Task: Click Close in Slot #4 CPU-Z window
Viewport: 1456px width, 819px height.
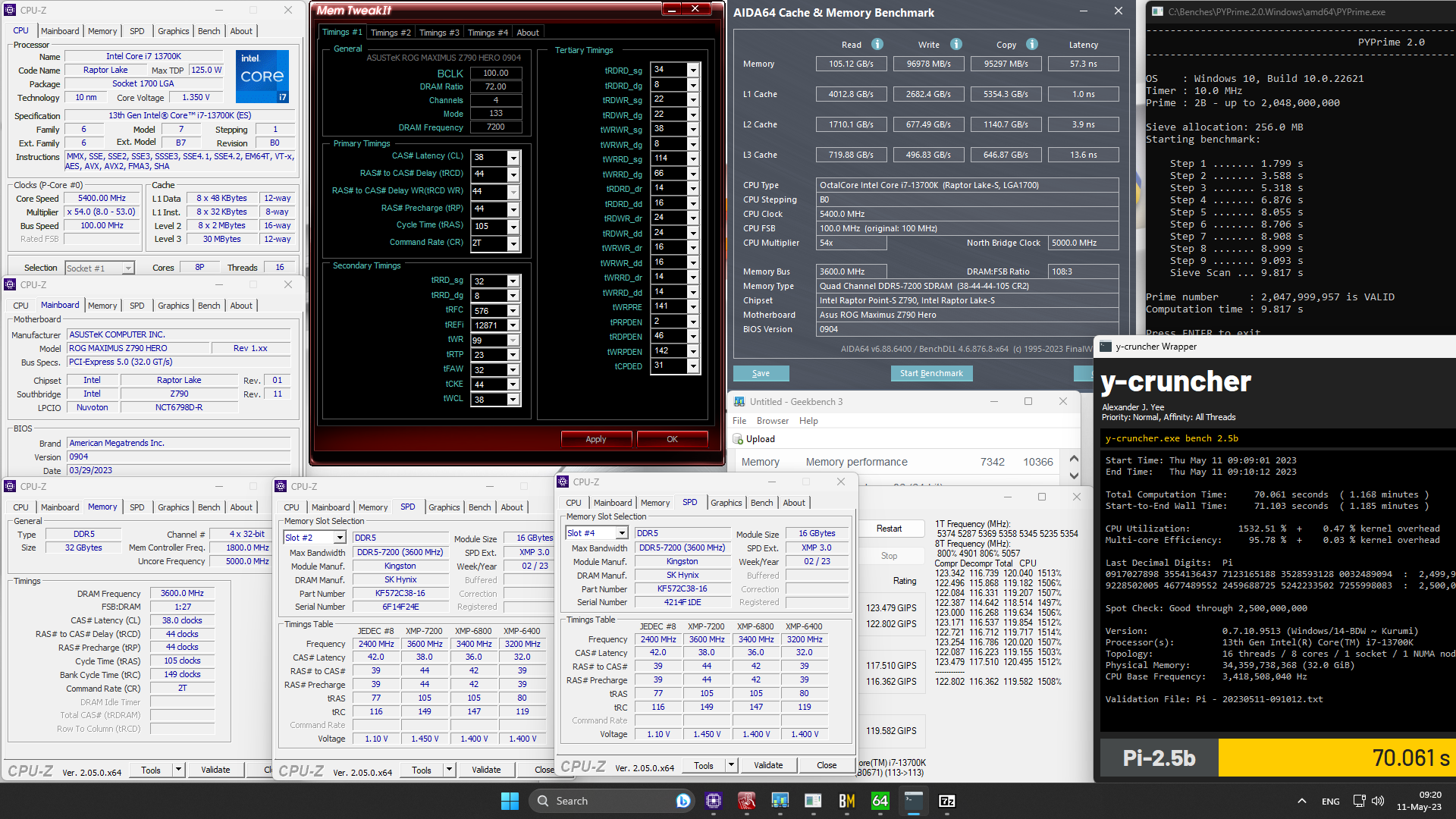Action: (827, 765)
